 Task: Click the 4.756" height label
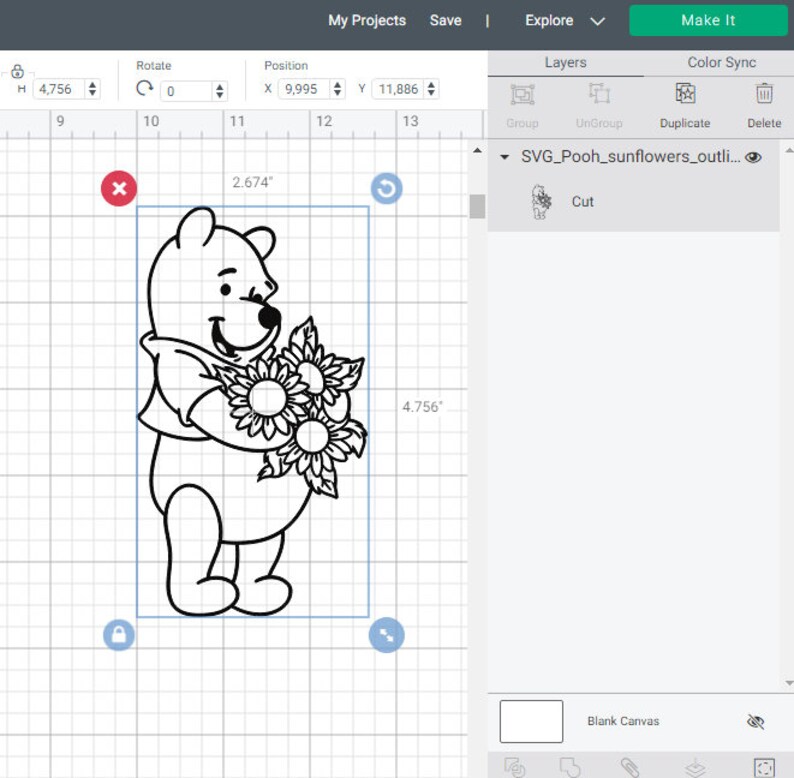click(422, 407)
